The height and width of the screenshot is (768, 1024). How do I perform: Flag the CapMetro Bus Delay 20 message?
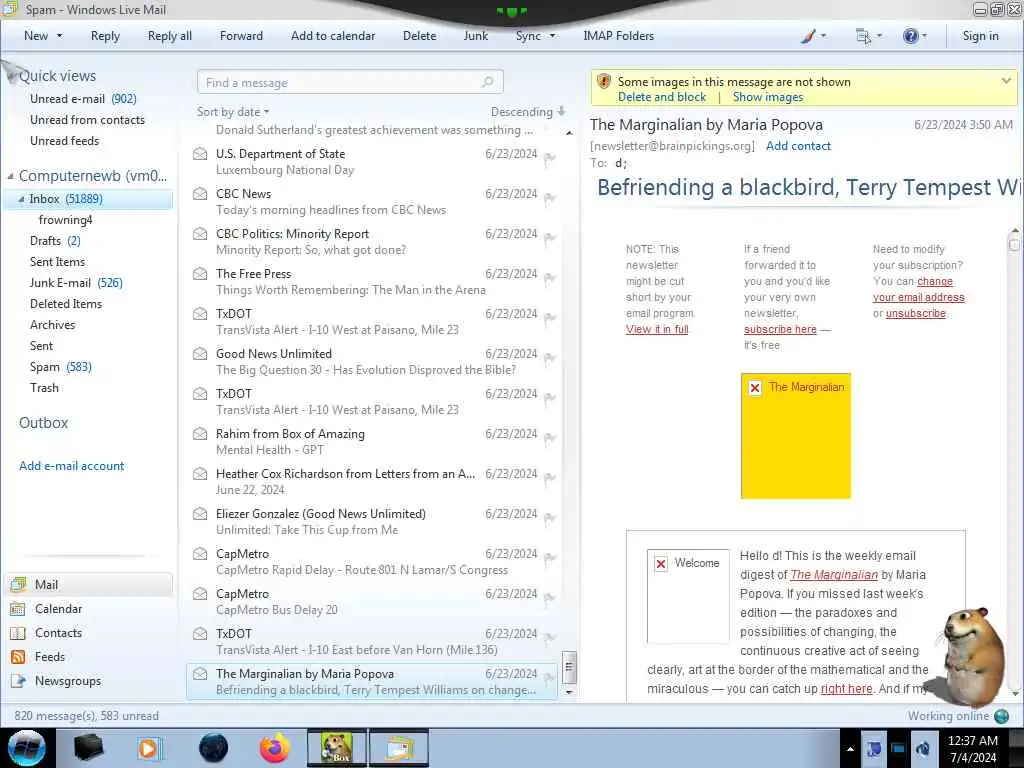pos(550,598)
